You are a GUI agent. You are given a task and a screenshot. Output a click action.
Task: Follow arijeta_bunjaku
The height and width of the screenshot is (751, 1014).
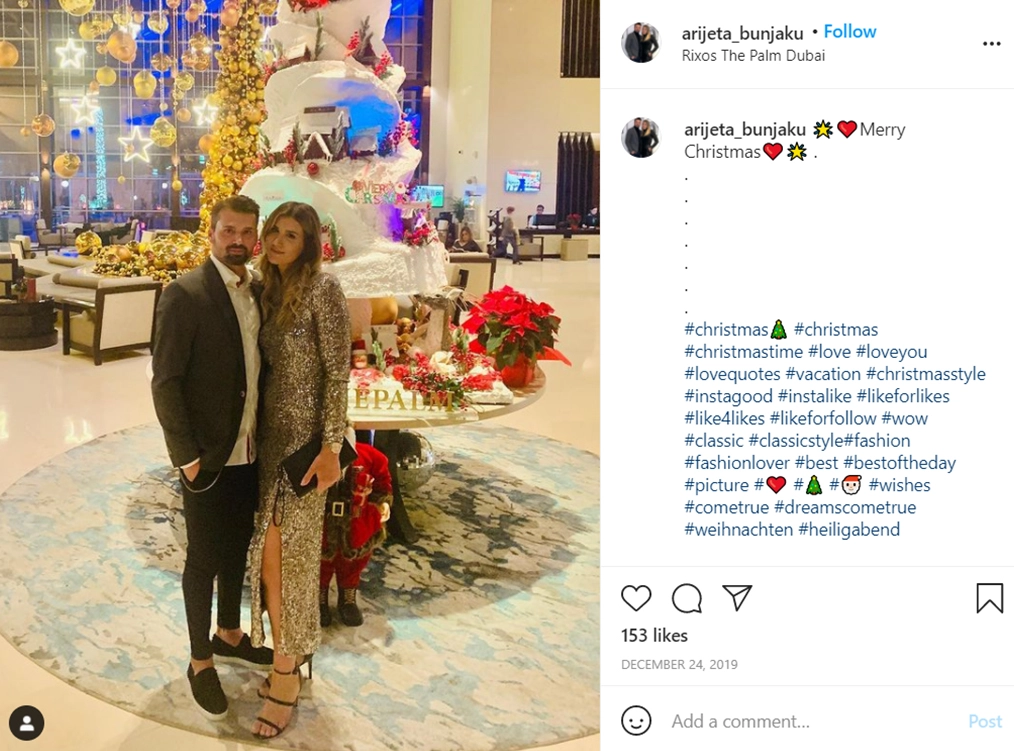coord(850,32)
